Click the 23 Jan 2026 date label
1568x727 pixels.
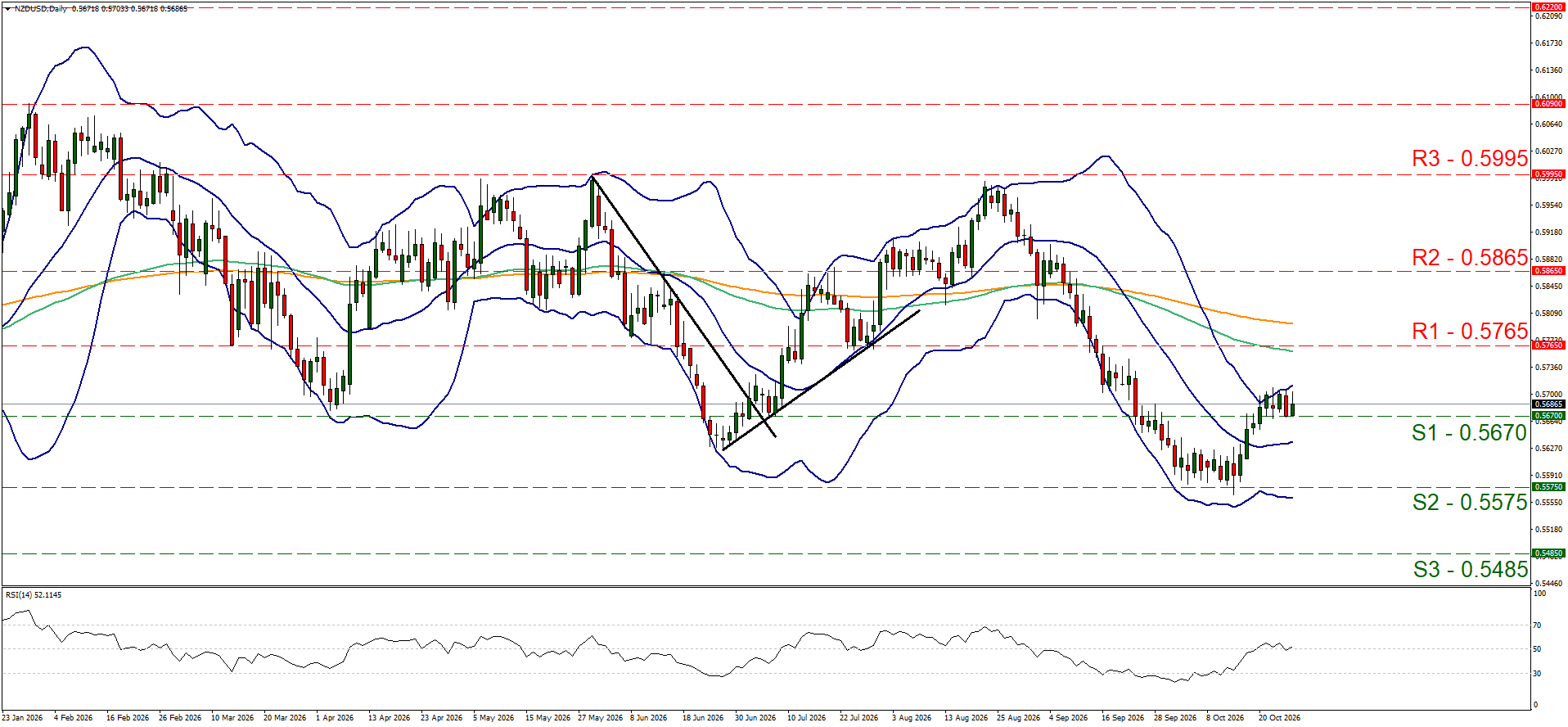22,718
